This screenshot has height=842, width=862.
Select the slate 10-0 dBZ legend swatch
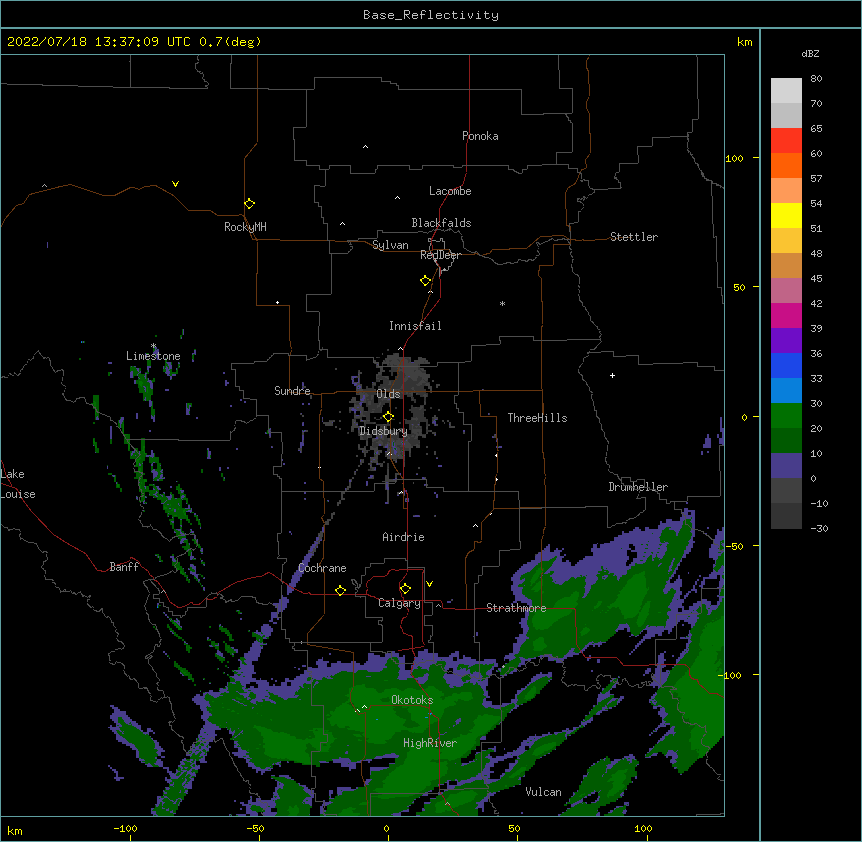point(786,466)
